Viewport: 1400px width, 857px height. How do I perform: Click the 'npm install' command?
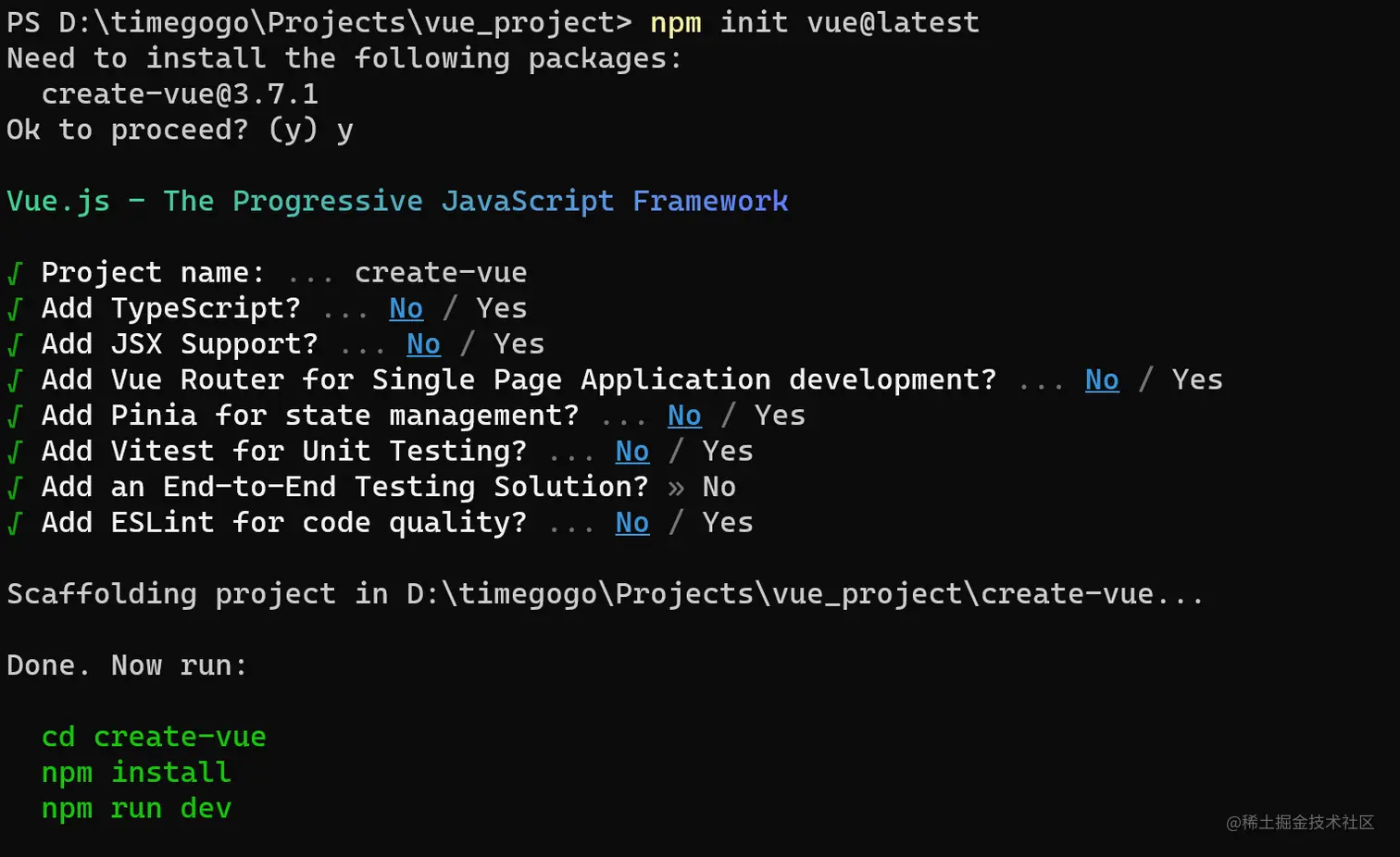(136, 772)
